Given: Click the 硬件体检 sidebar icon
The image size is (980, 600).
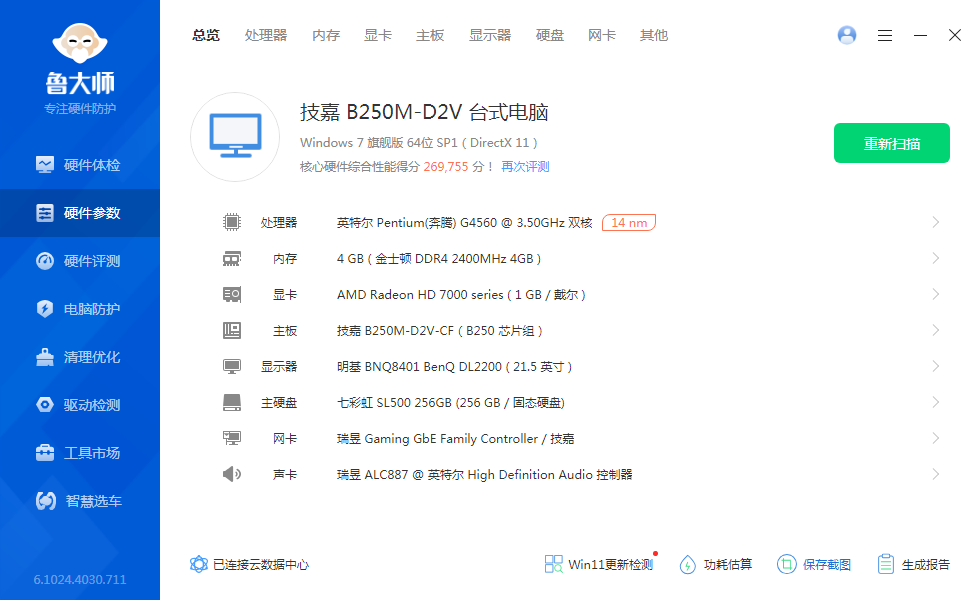Looking at the screenshot, I should click(45, 165).
